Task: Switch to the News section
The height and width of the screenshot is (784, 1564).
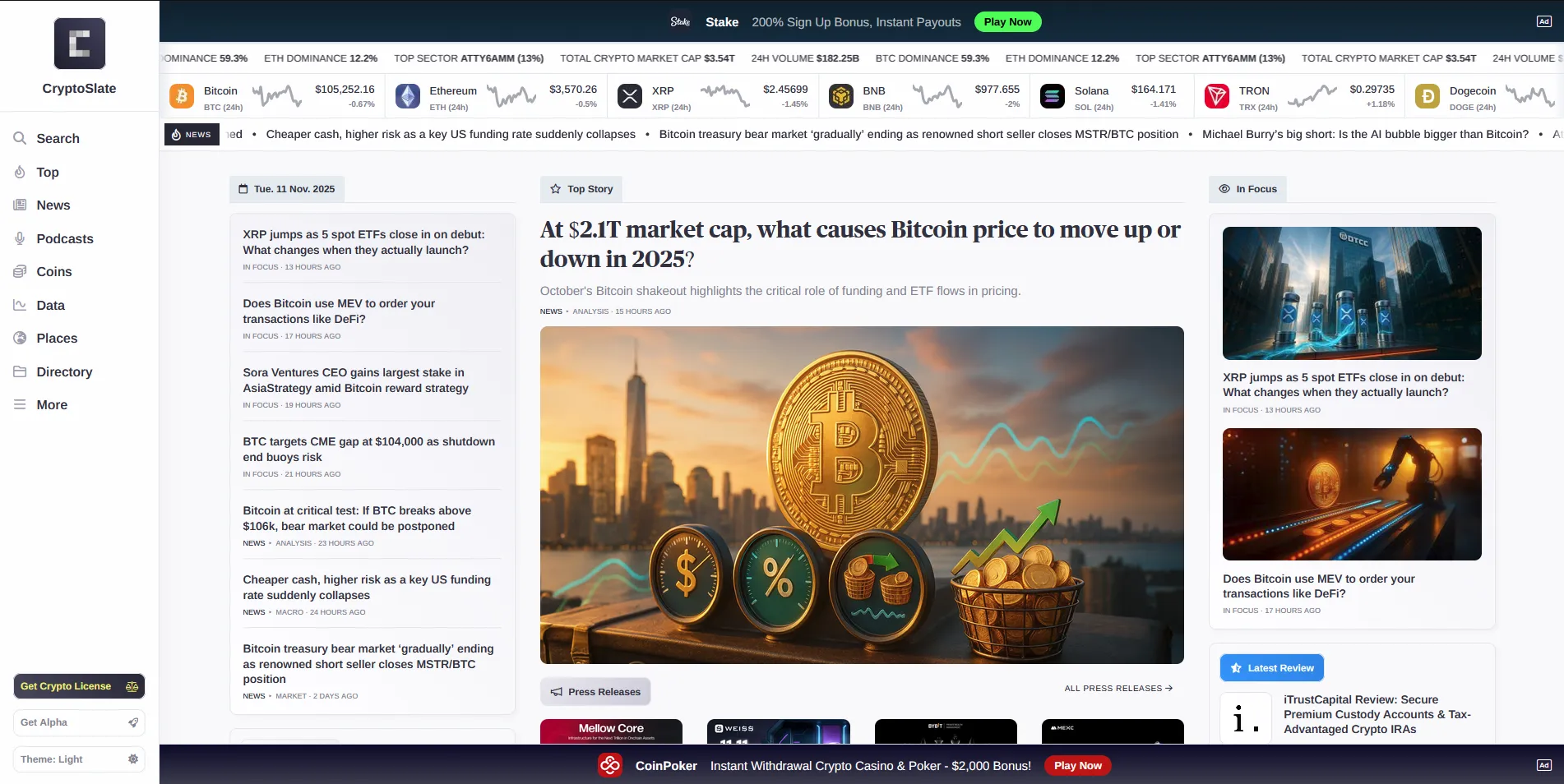Action: coord(52,205)
